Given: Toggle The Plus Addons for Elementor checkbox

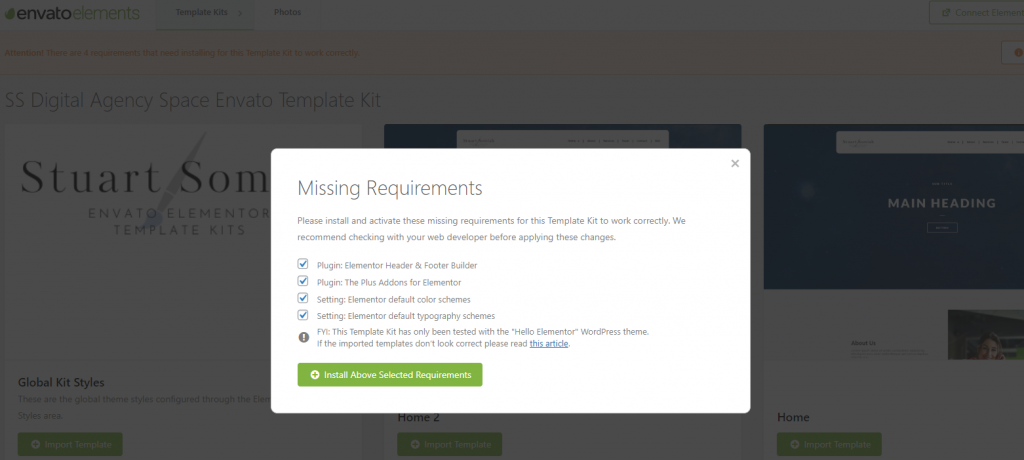Looking at the screenshot, I should 303,281.
